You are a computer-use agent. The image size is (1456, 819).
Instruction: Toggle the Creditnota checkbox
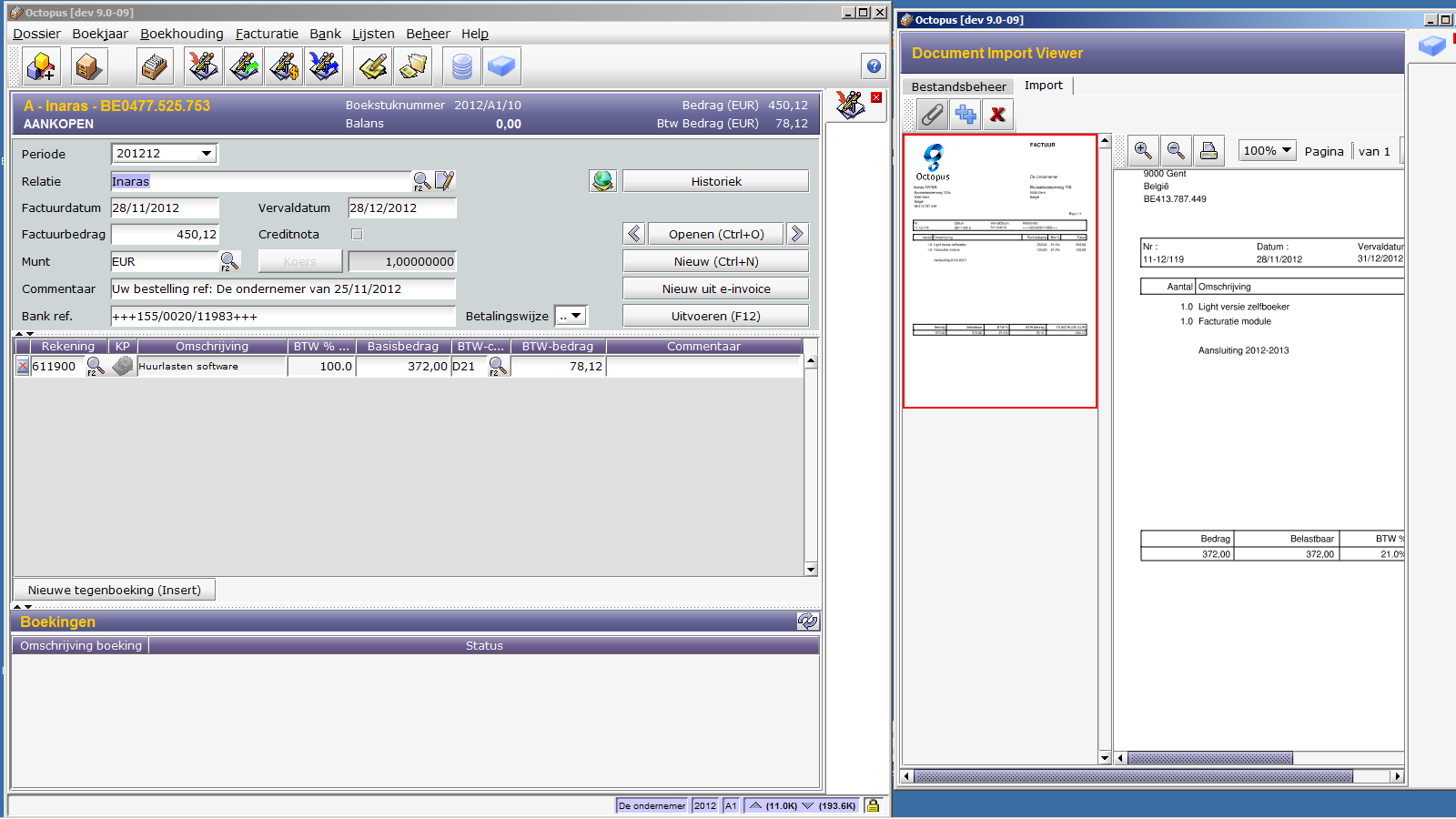click(357, 234)
